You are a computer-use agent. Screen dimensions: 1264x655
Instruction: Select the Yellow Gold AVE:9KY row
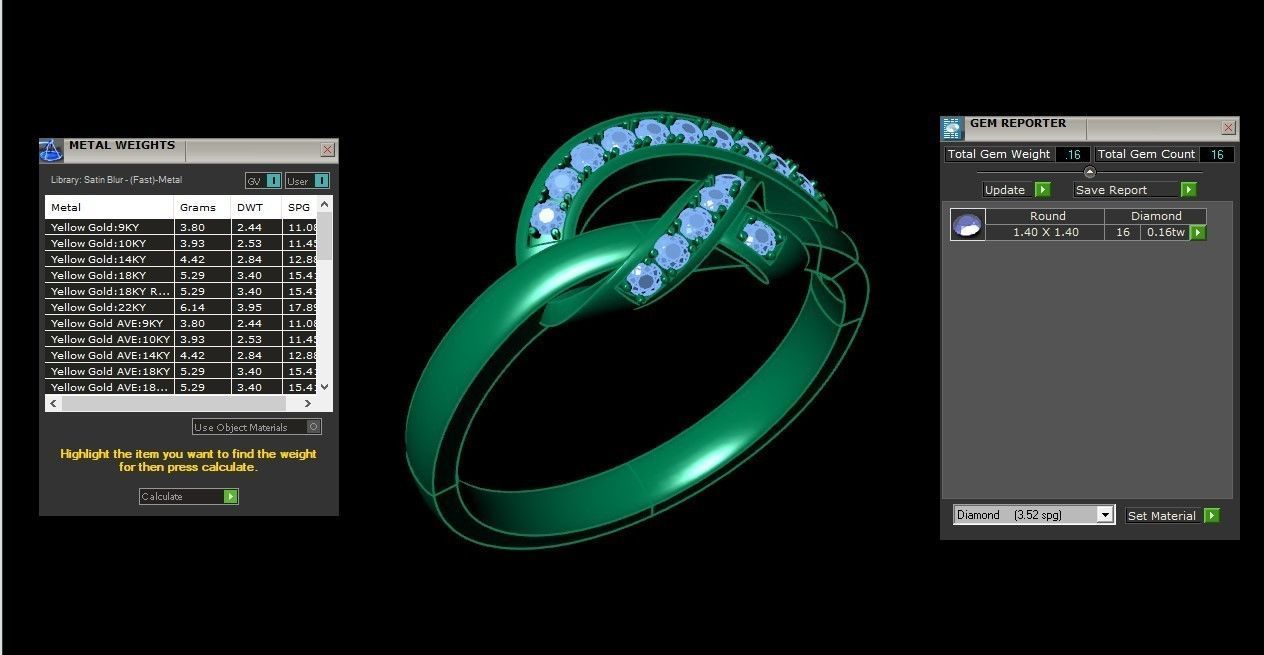point(182,323)
